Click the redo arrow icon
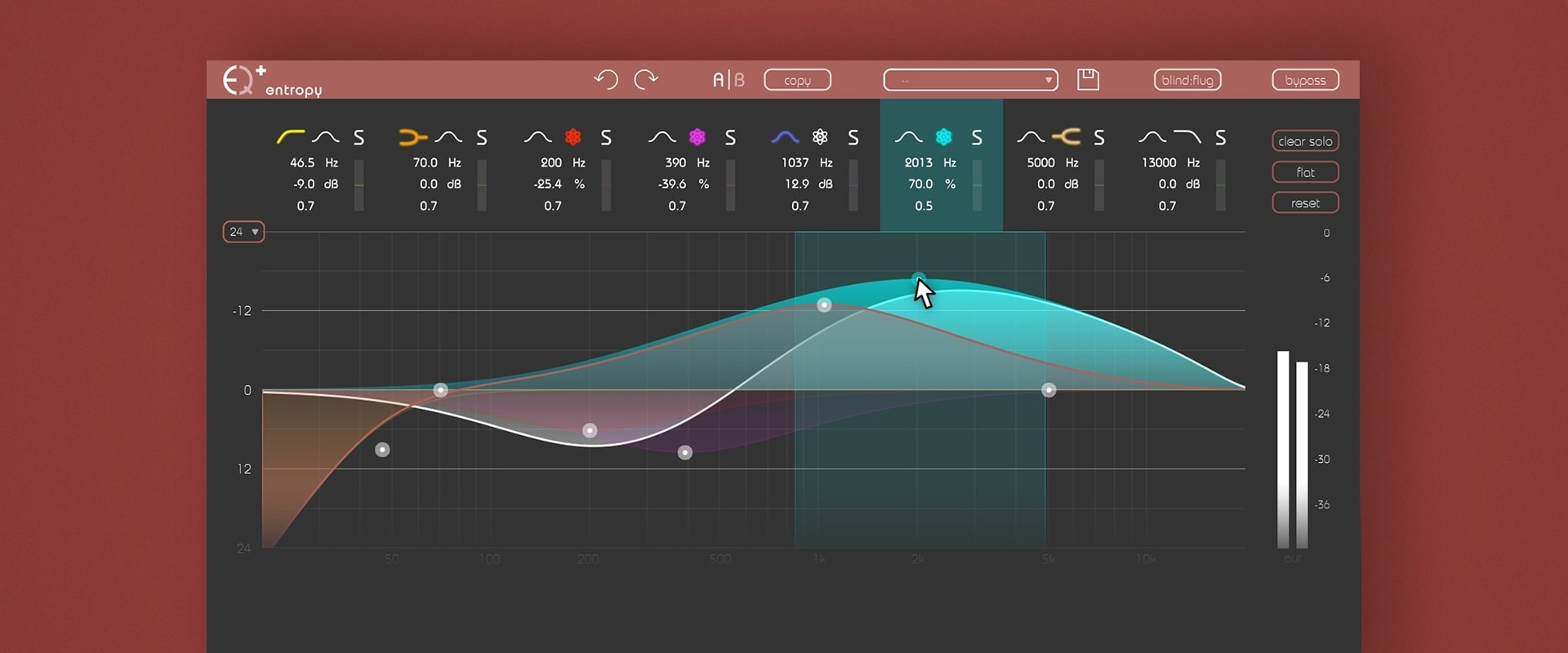Image resolution: width=1568 pixels, height=653 pixels. coord(646,79)
